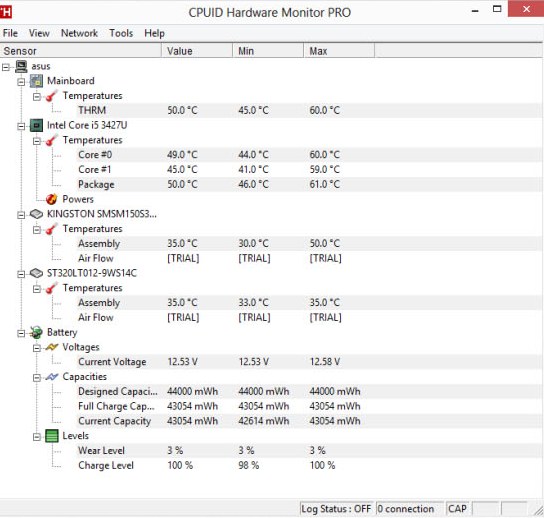Click the Battery icon
This screenshot has height=518, width=544.
pyautogui.click(x=36, y=332)
